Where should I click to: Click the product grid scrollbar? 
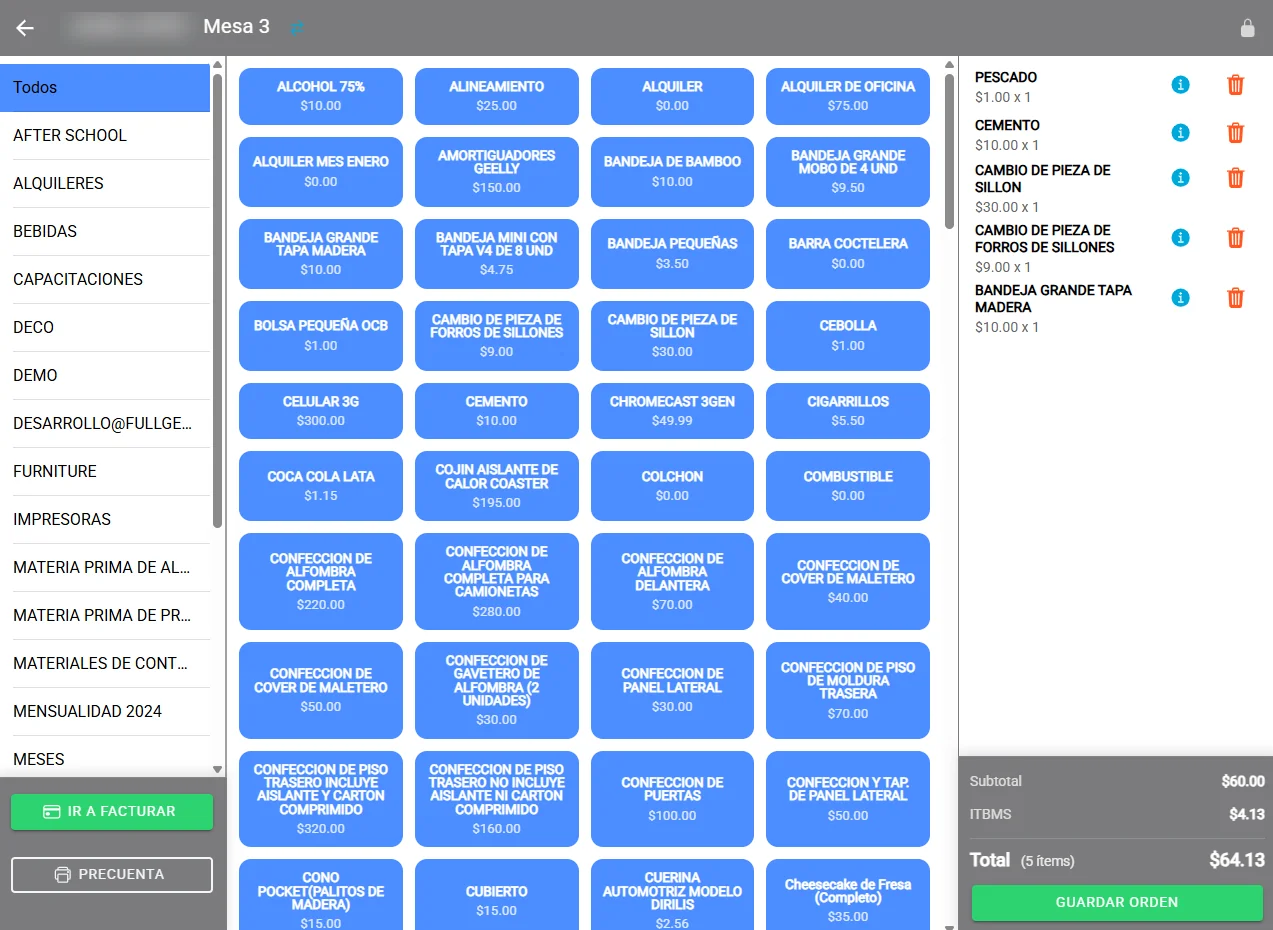coord(950,150)
